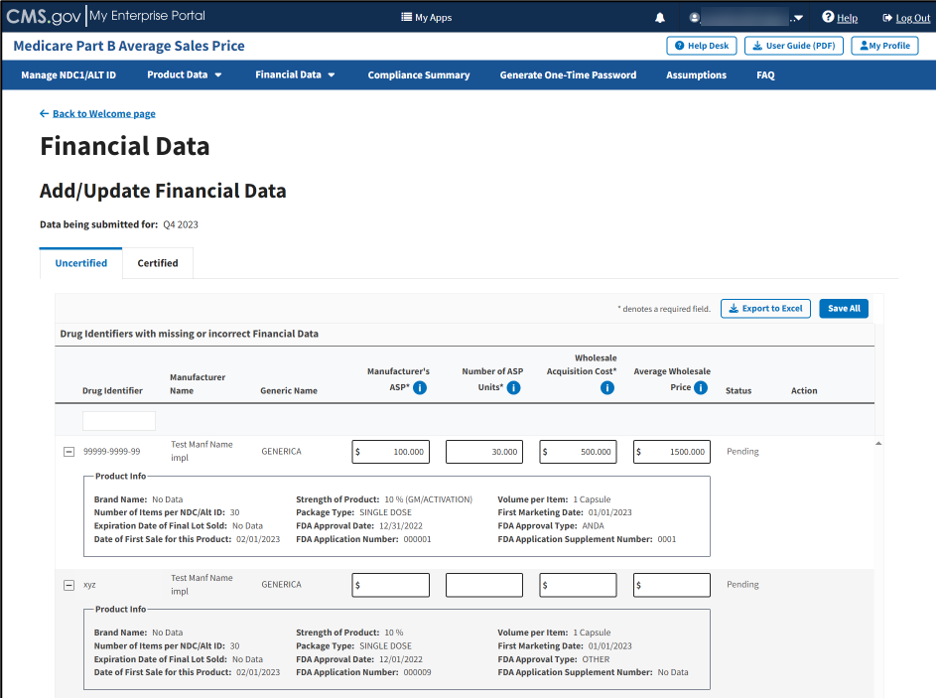Screen dimensions: 936x698
Task: Collapse the xyz drug row details
Action: pyautogui.click(x=69, y=585)
